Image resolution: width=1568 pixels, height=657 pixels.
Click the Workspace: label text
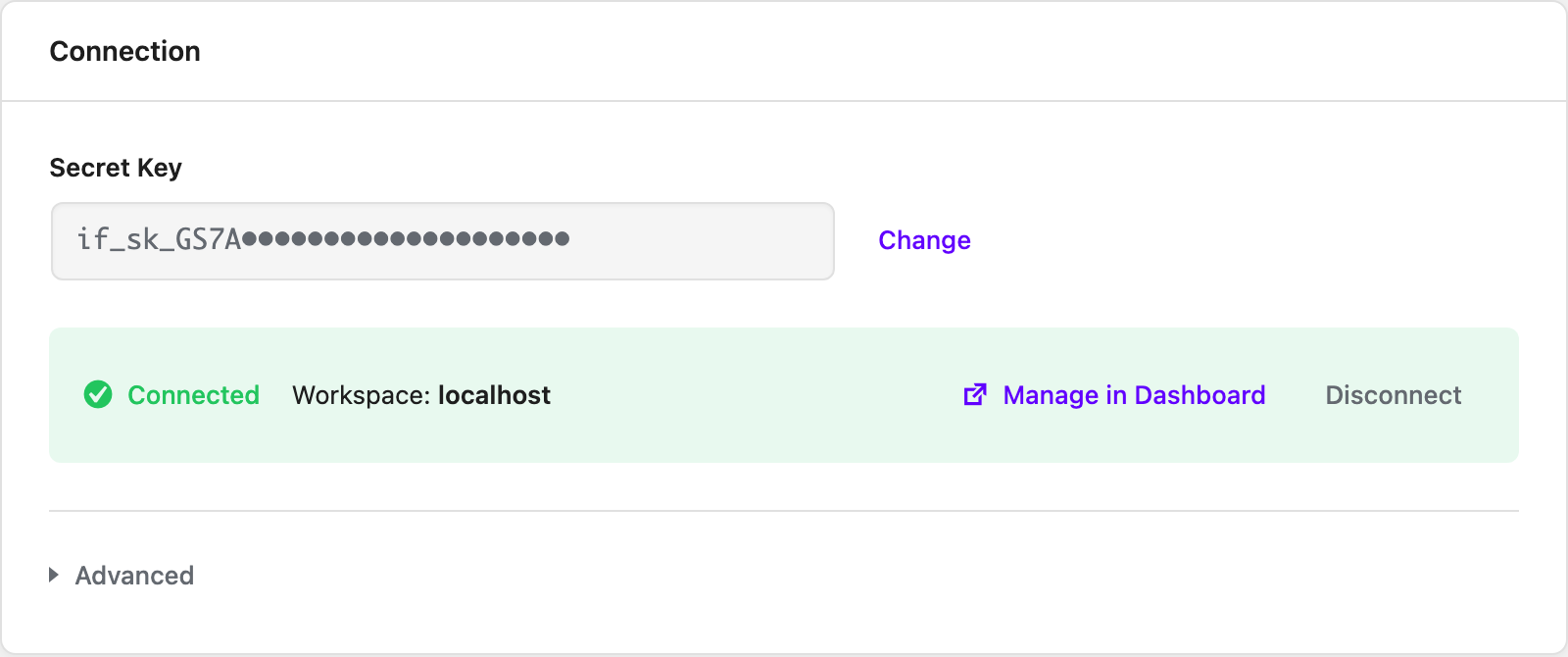[361, 395]
